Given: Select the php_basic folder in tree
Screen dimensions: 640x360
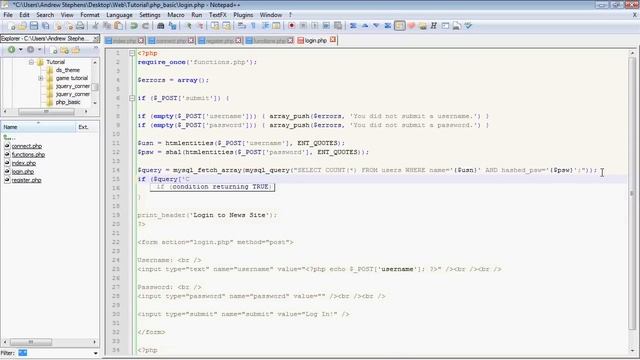Looking at the screenshot, I should 68,102.
